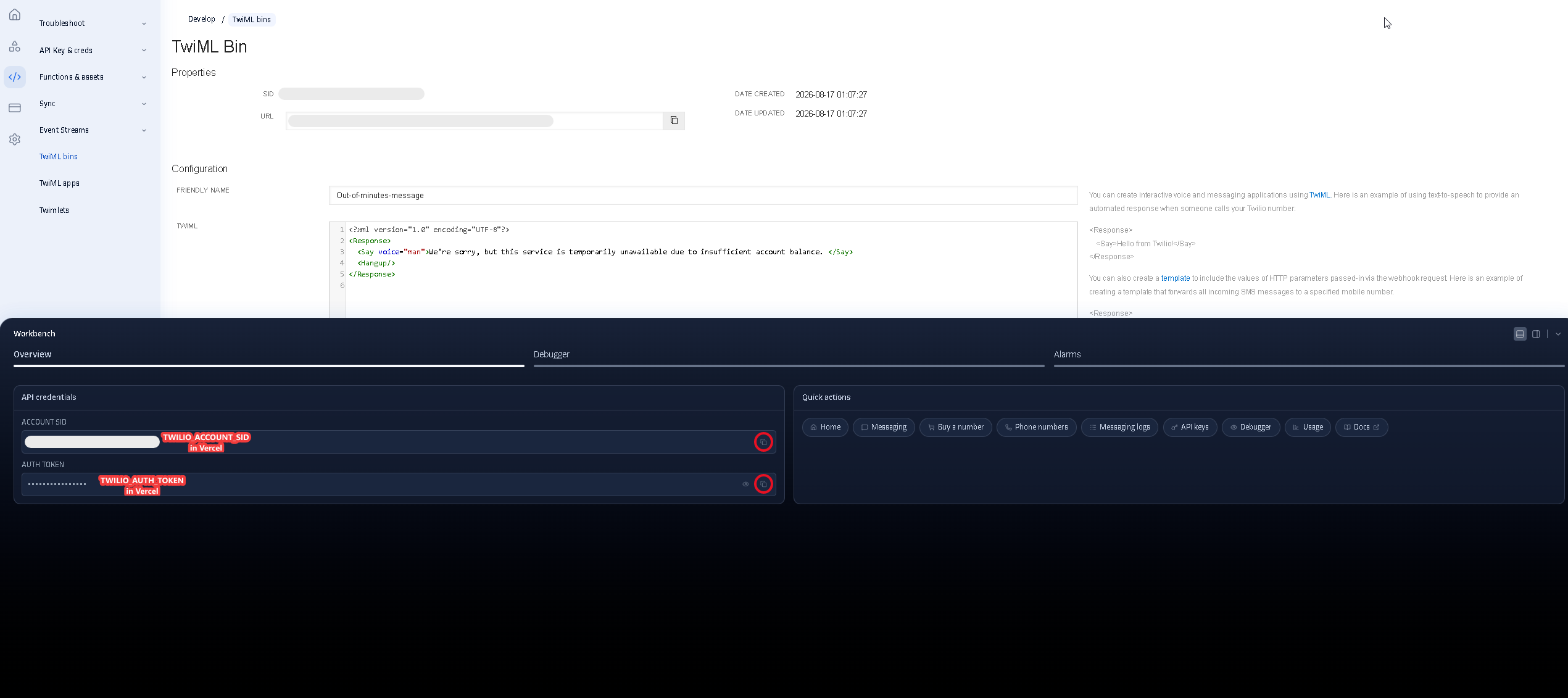Open TwiML bins in sidebar
1568x698 pixels.
click(59, 157)
